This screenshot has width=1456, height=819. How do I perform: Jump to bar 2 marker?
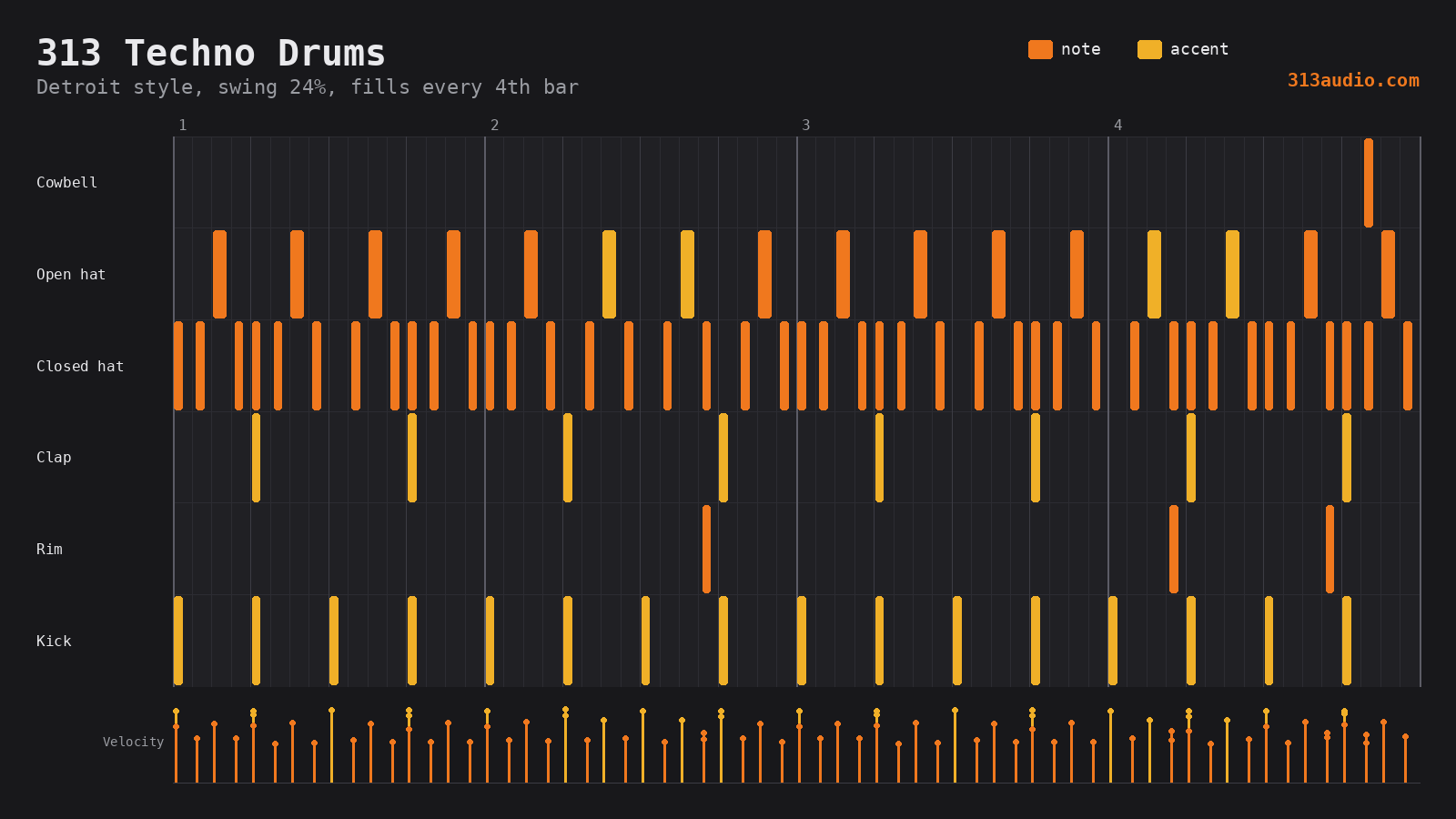pos(495,126)
